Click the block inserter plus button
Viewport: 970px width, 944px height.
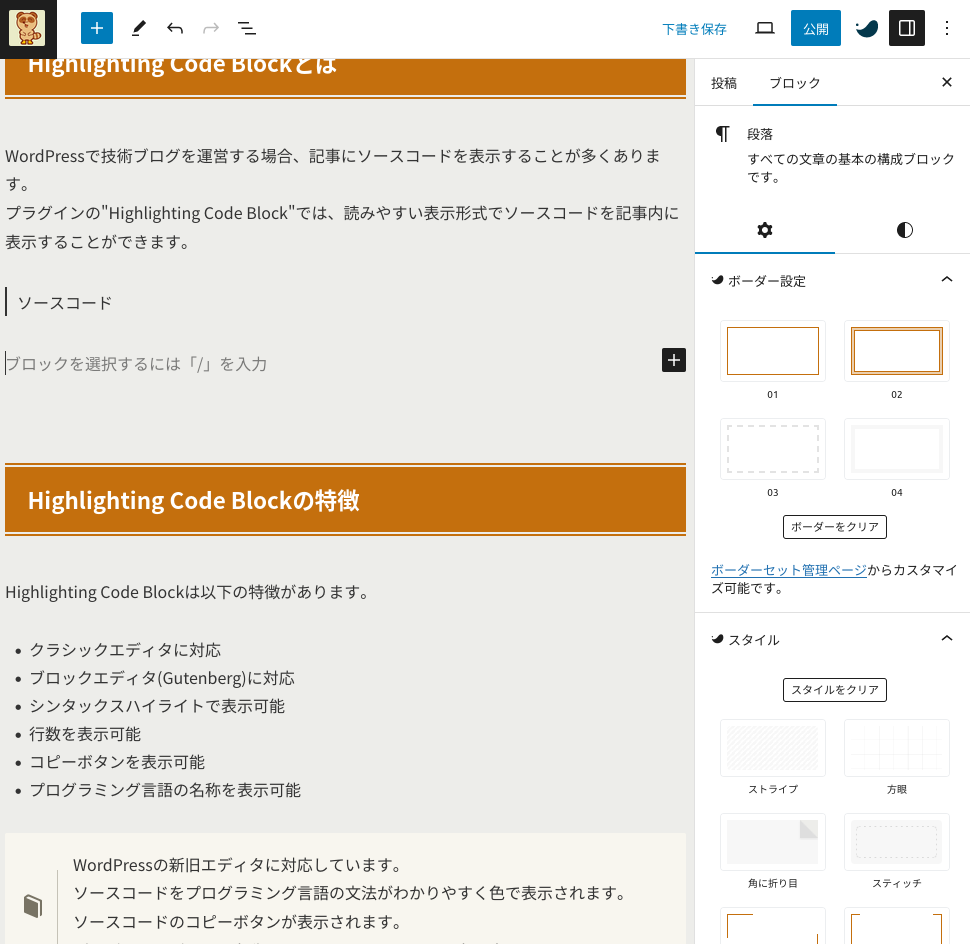[x=97, y=28]
